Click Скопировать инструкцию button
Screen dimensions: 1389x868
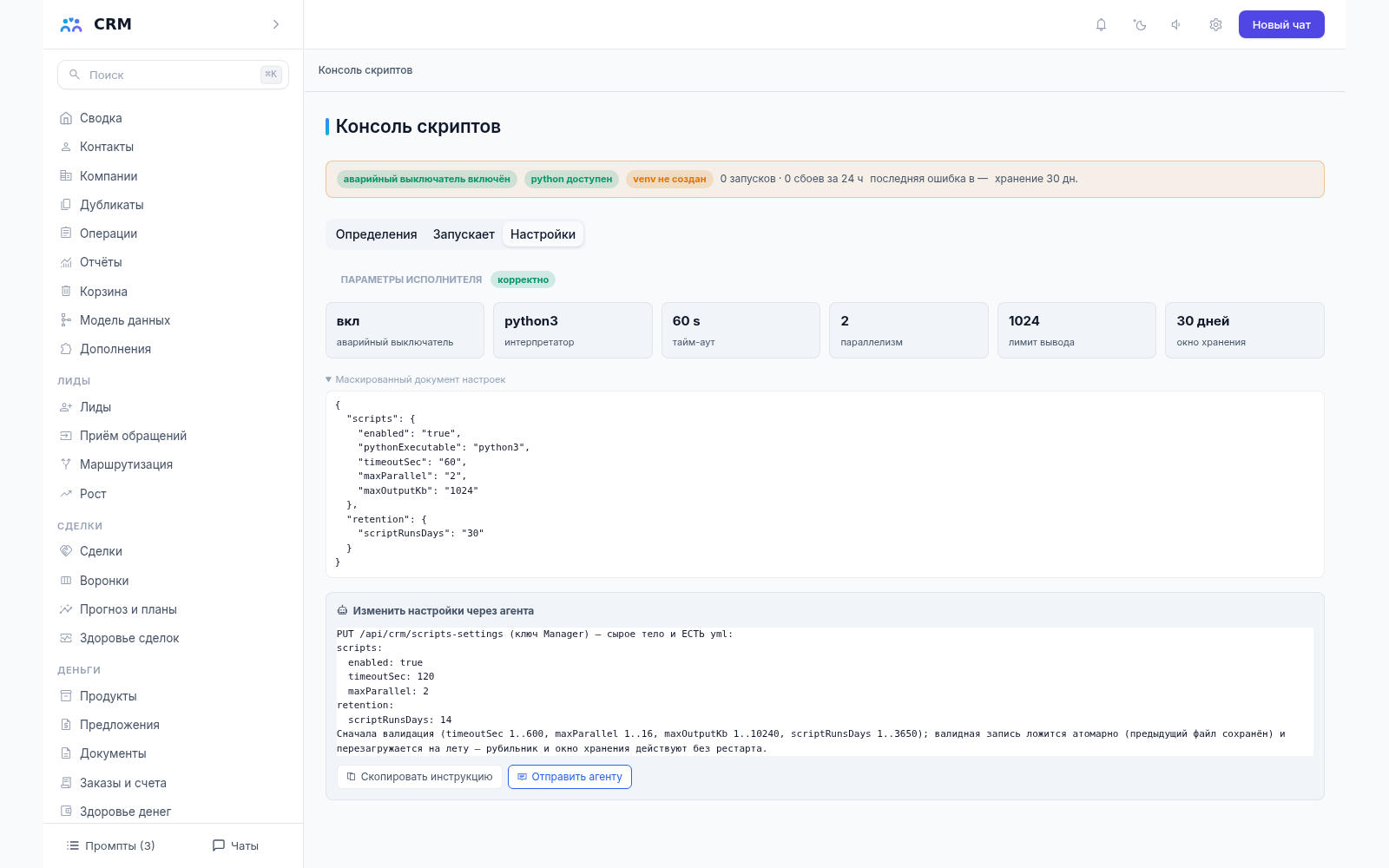(419, 777)
